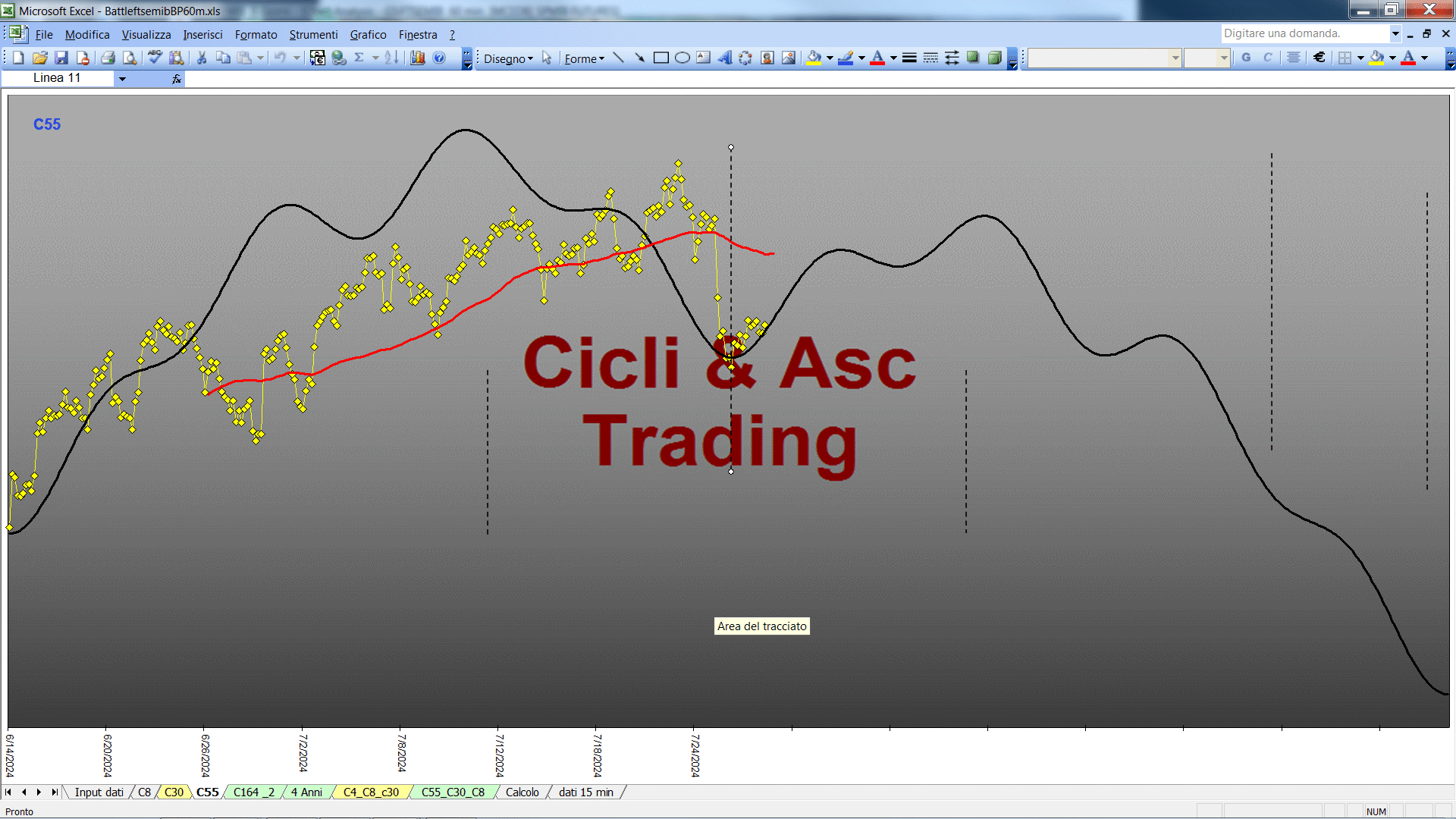Open the Visualizza menu
1456x819 pixels.
pos(146,35)
